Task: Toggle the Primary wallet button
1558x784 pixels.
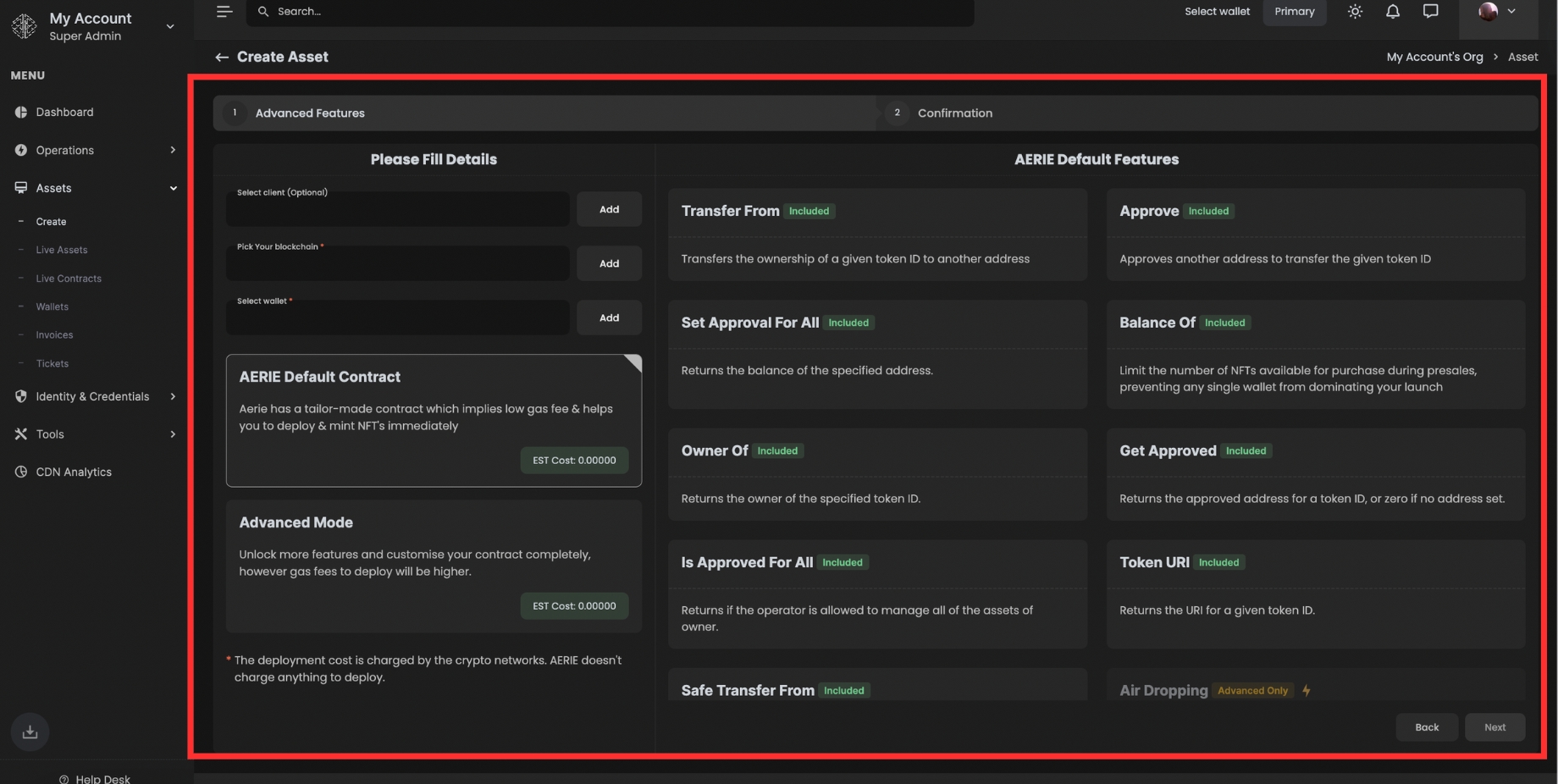Action: (x=1294, y=12)
